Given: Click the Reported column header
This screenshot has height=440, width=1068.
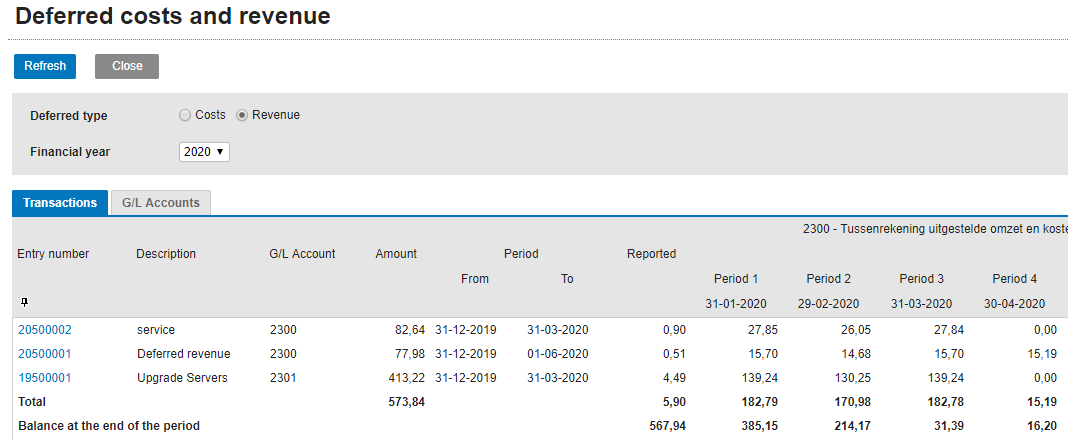Looking at the screenshot, I should pyautogui.click(x=651, y=254).
